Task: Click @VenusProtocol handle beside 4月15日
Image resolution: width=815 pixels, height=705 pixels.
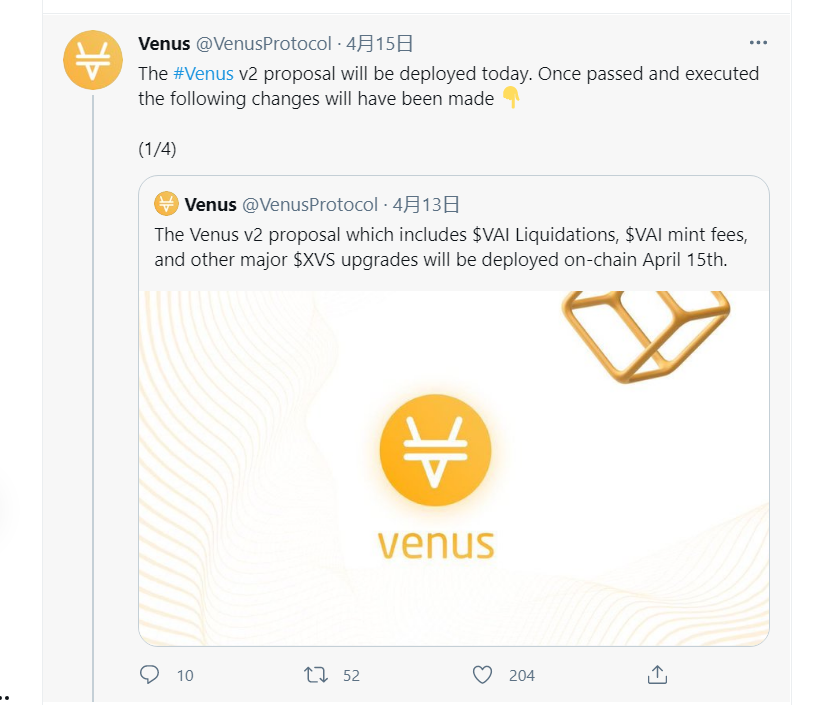Action: coord(264,44)
